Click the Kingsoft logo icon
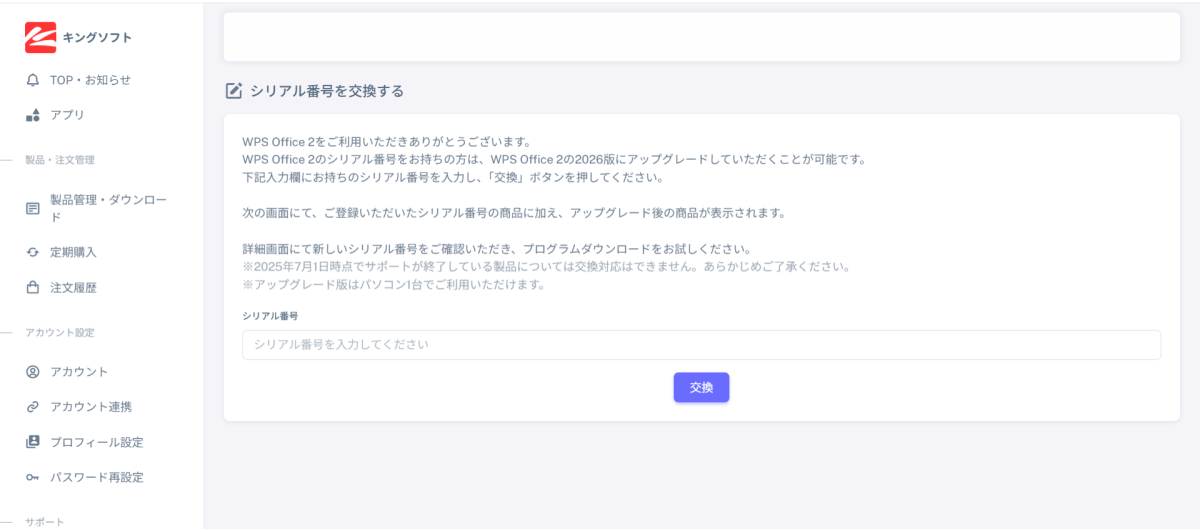1200x531 pixels. click(40, 38)
